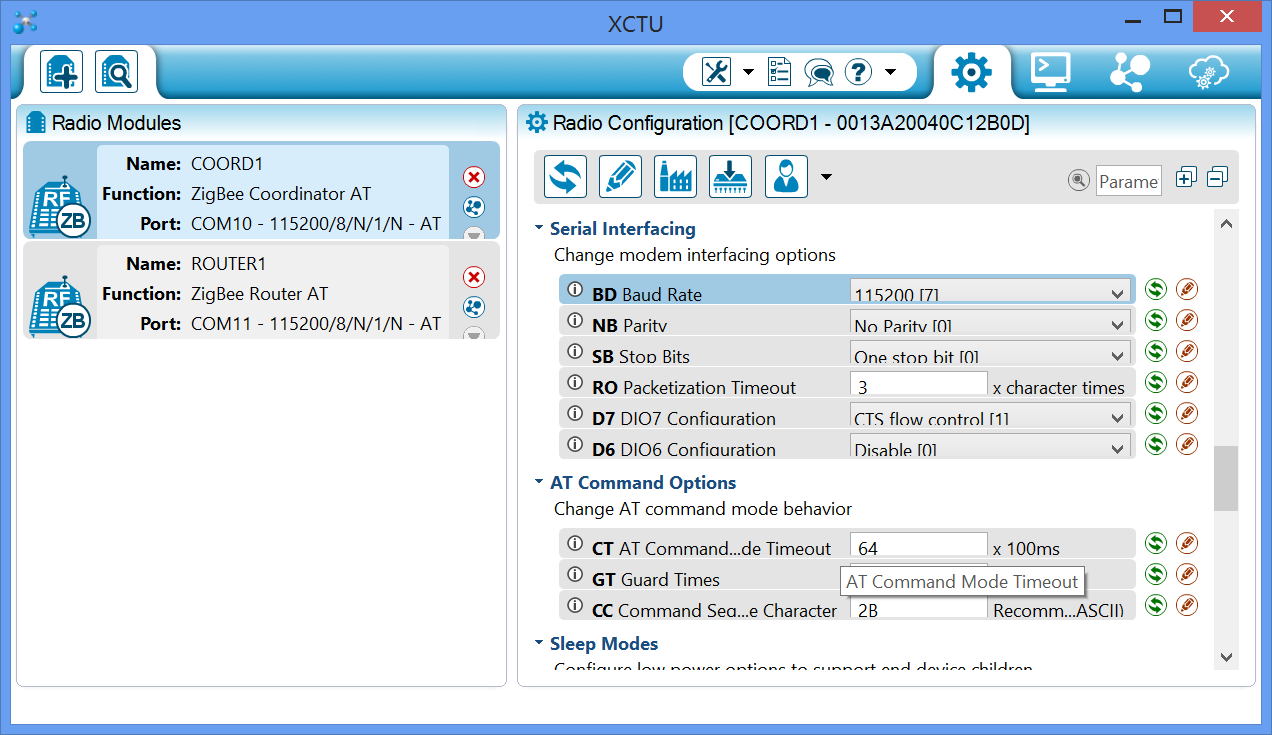Click the Update firmware icon

pyautogui.click(x=730, y=177)
